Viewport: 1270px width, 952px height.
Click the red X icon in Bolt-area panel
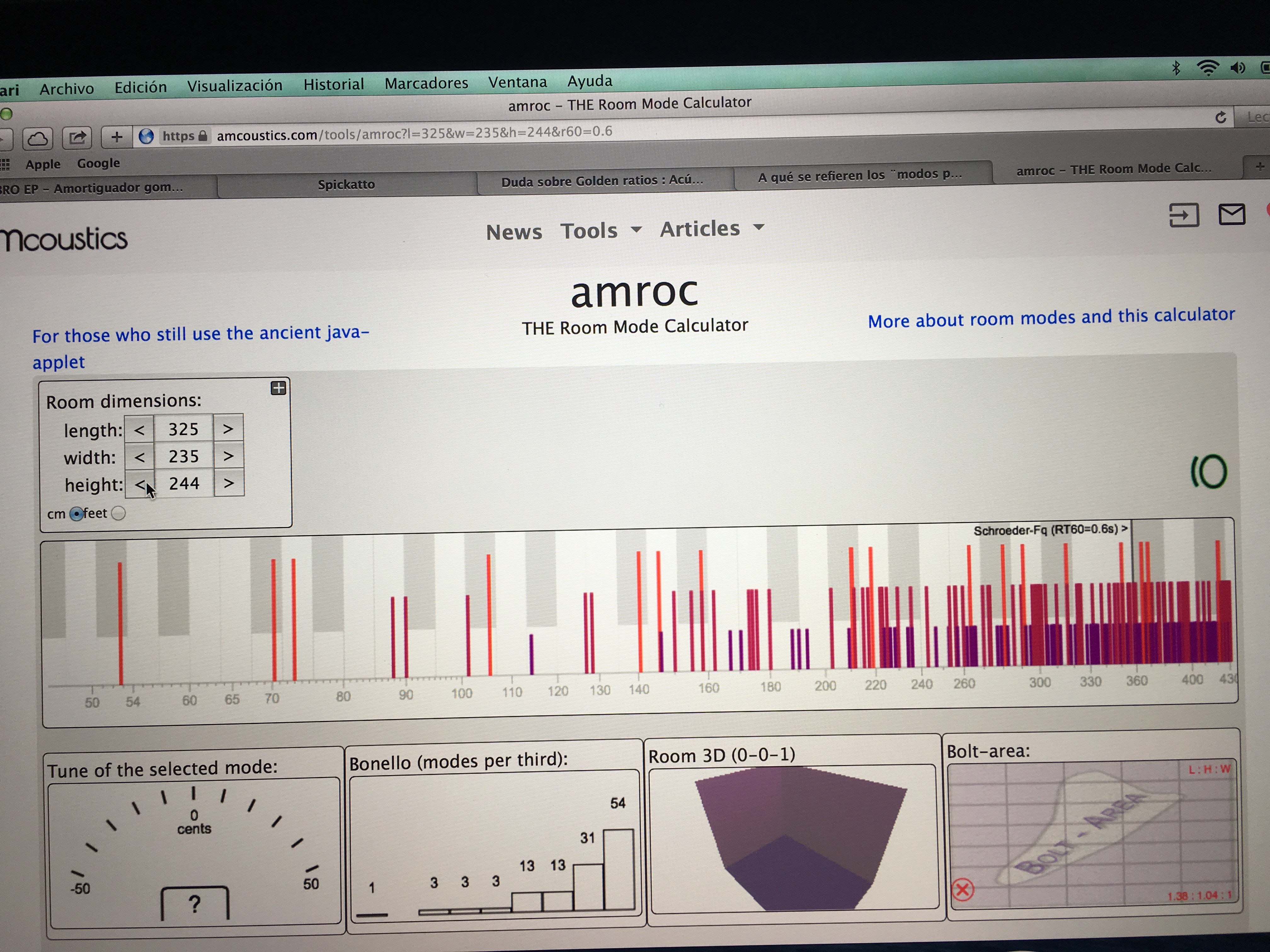(963, 889)
